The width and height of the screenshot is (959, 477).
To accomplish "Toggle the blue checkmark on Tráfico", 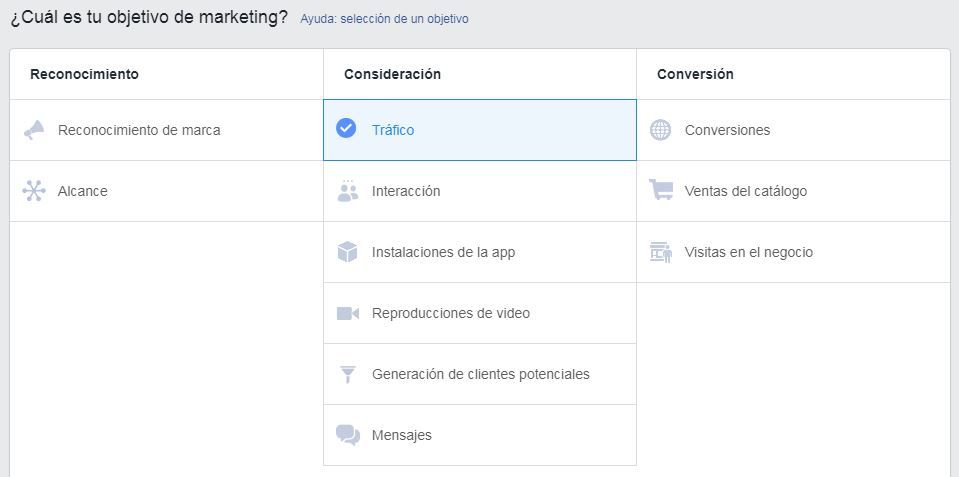I will (346, 129).
